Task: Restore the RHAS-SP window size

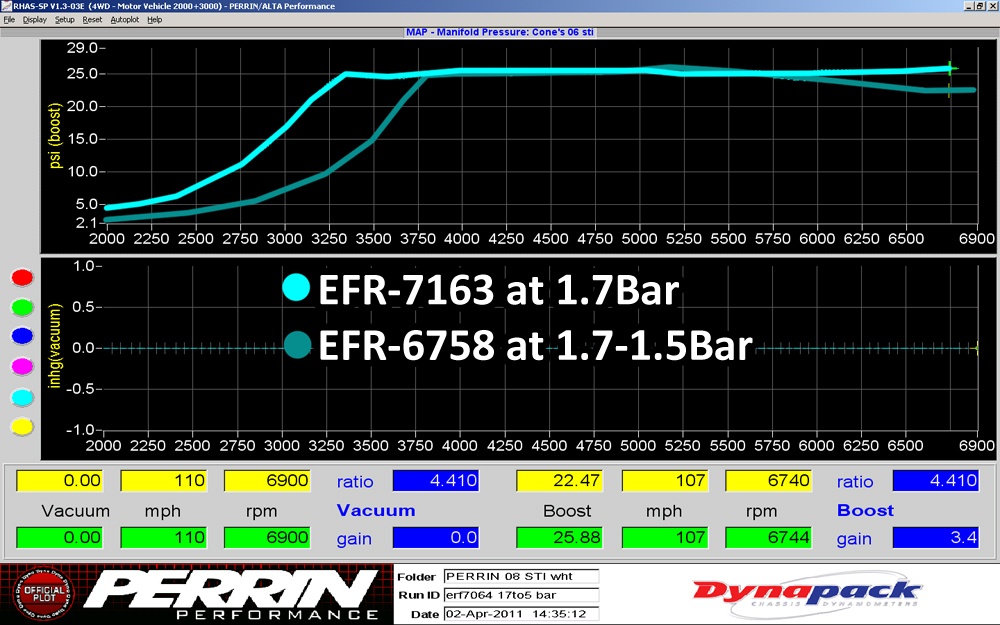Action: (x=980, y=6)
